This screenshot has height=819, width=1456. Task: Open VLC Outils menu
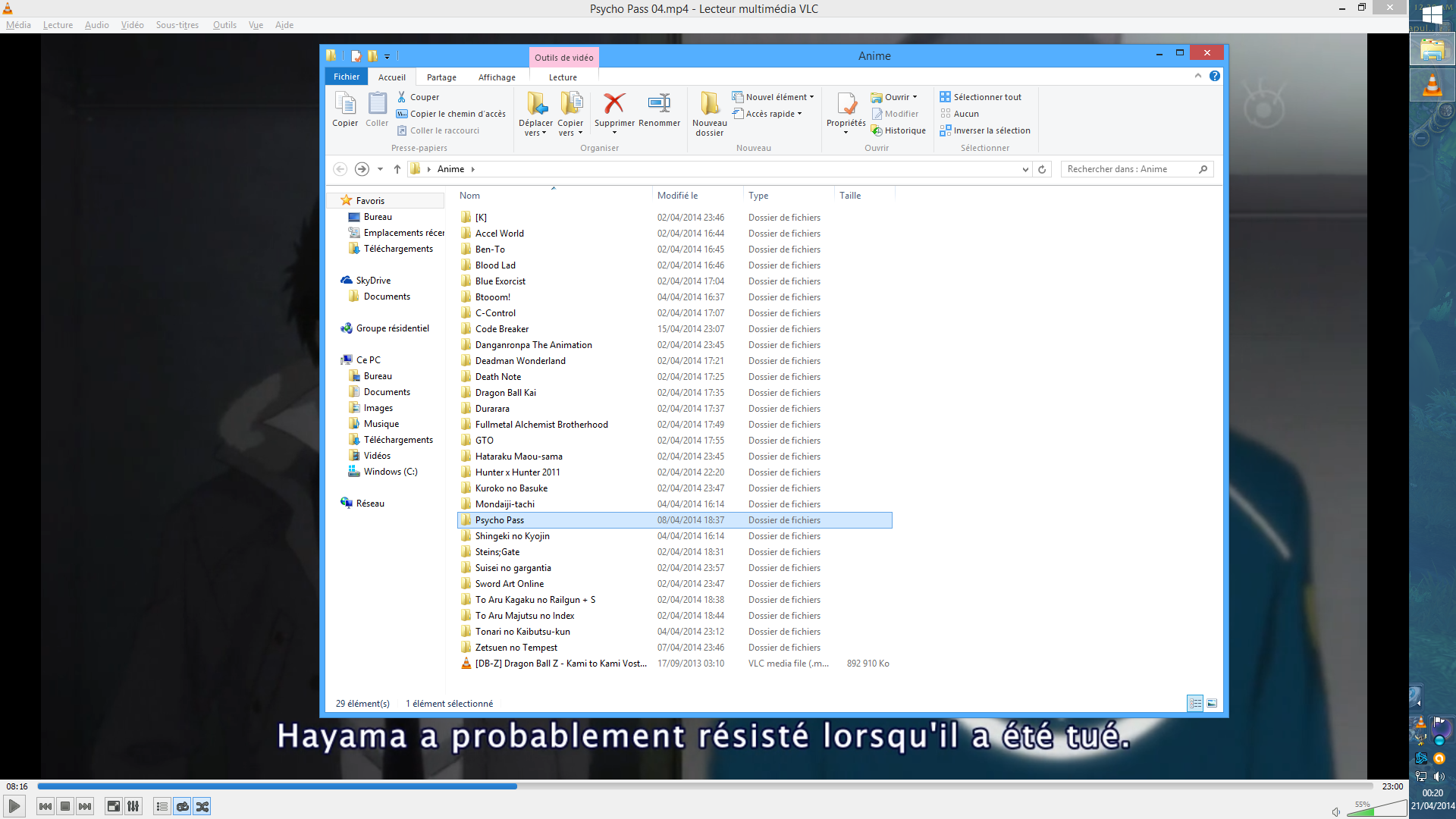tap(224, 25)
